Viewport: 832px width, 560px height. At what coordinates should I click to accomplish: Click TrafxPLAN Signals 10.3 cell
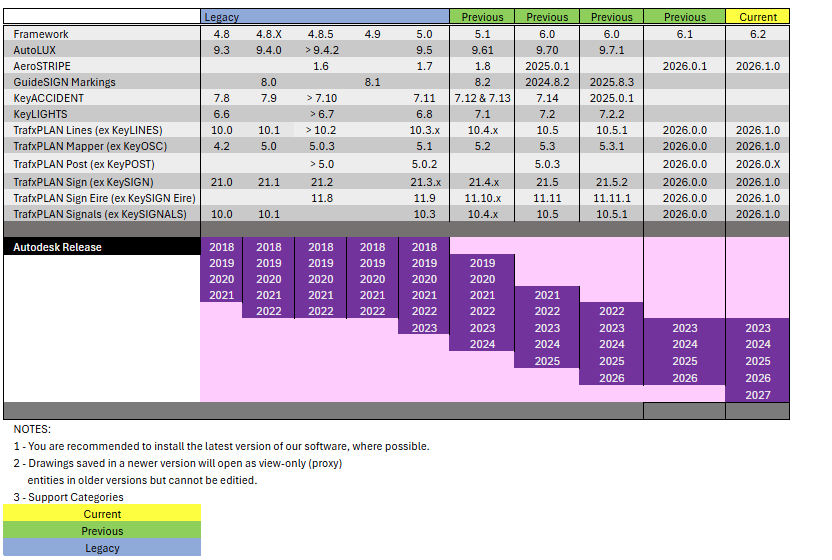click(x=424, y=213)
